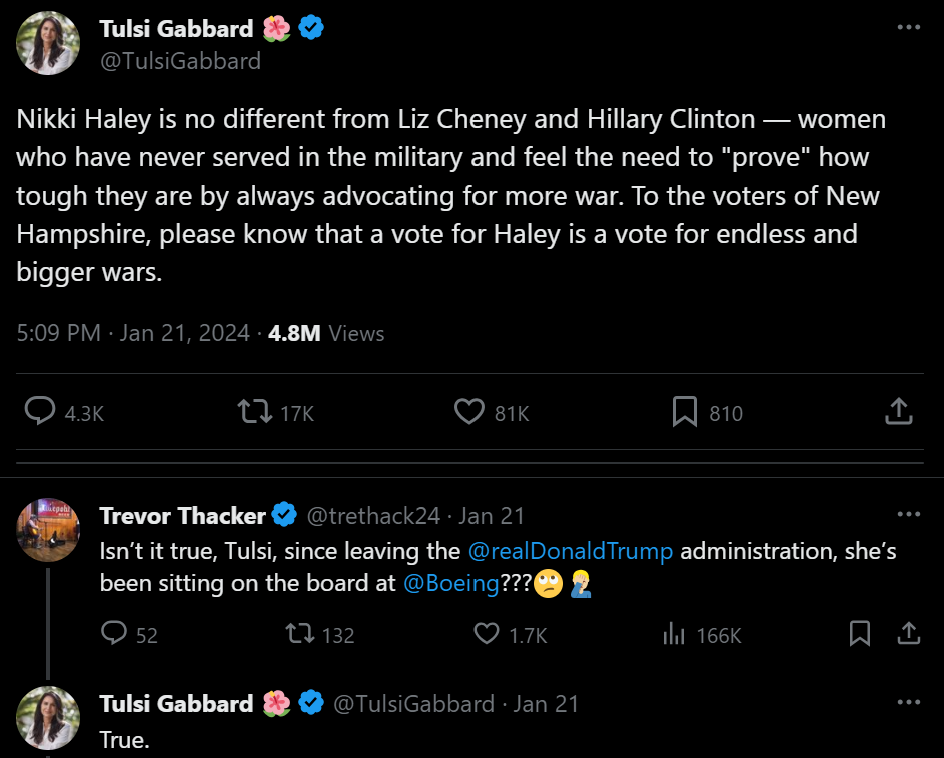
Task: Repost Trevor Thacker's reply with 132 reposts
Action: click(x=299, y=633)
